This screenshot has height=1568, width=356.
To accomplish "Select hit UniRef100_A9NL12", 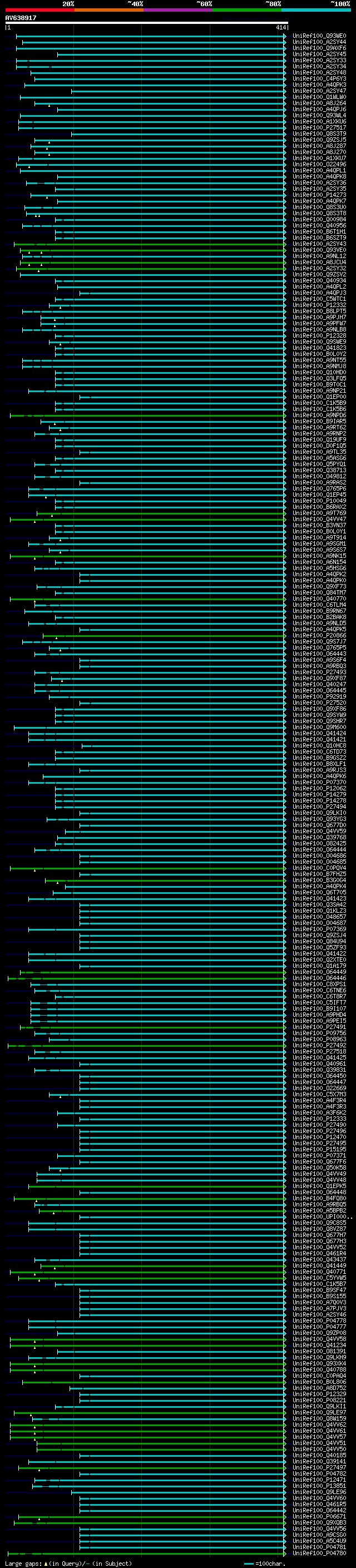I will point(319,256).
